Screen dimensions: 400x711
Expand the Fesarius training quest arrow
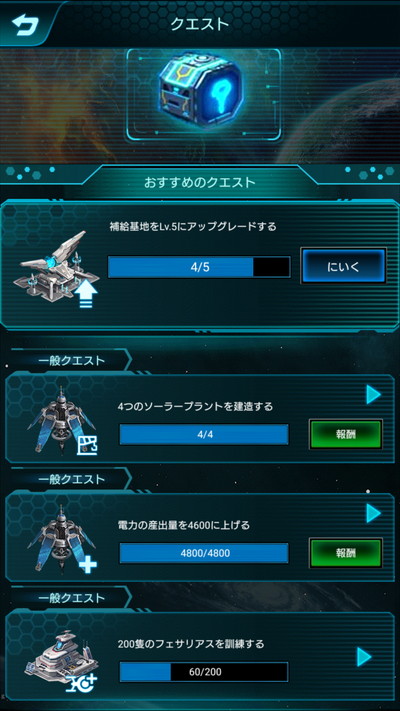coord(364,657)
